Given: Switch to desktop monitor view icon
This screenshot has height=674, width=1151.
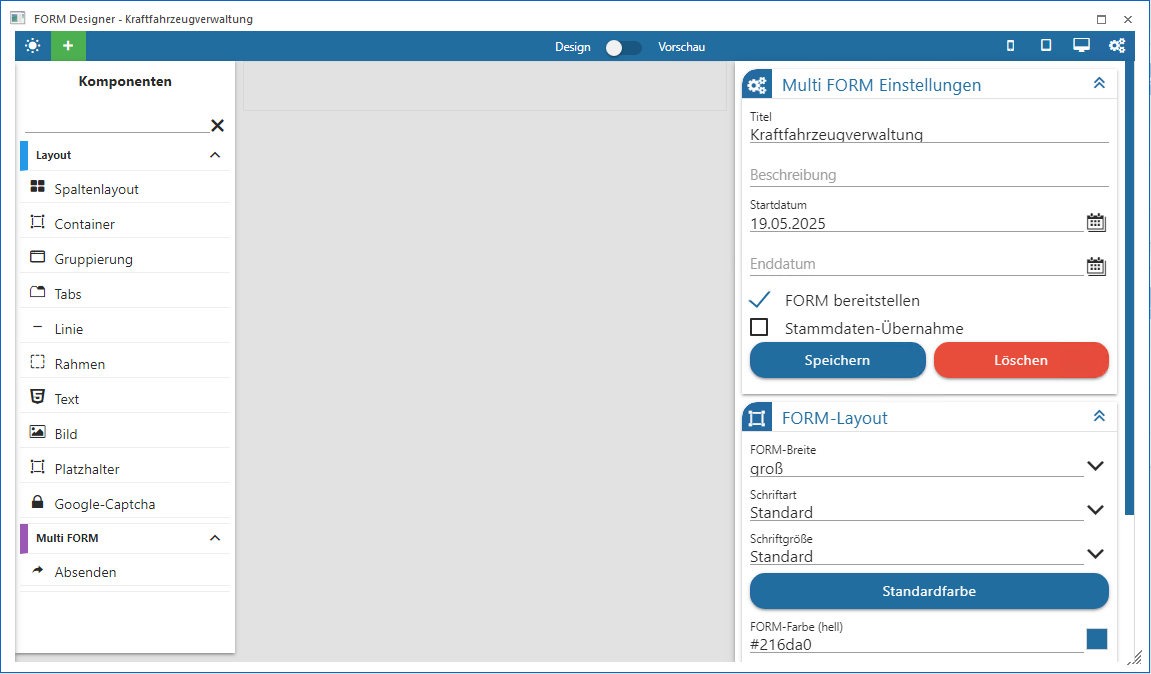Looking at the screenshot, I should (1081, 46).
